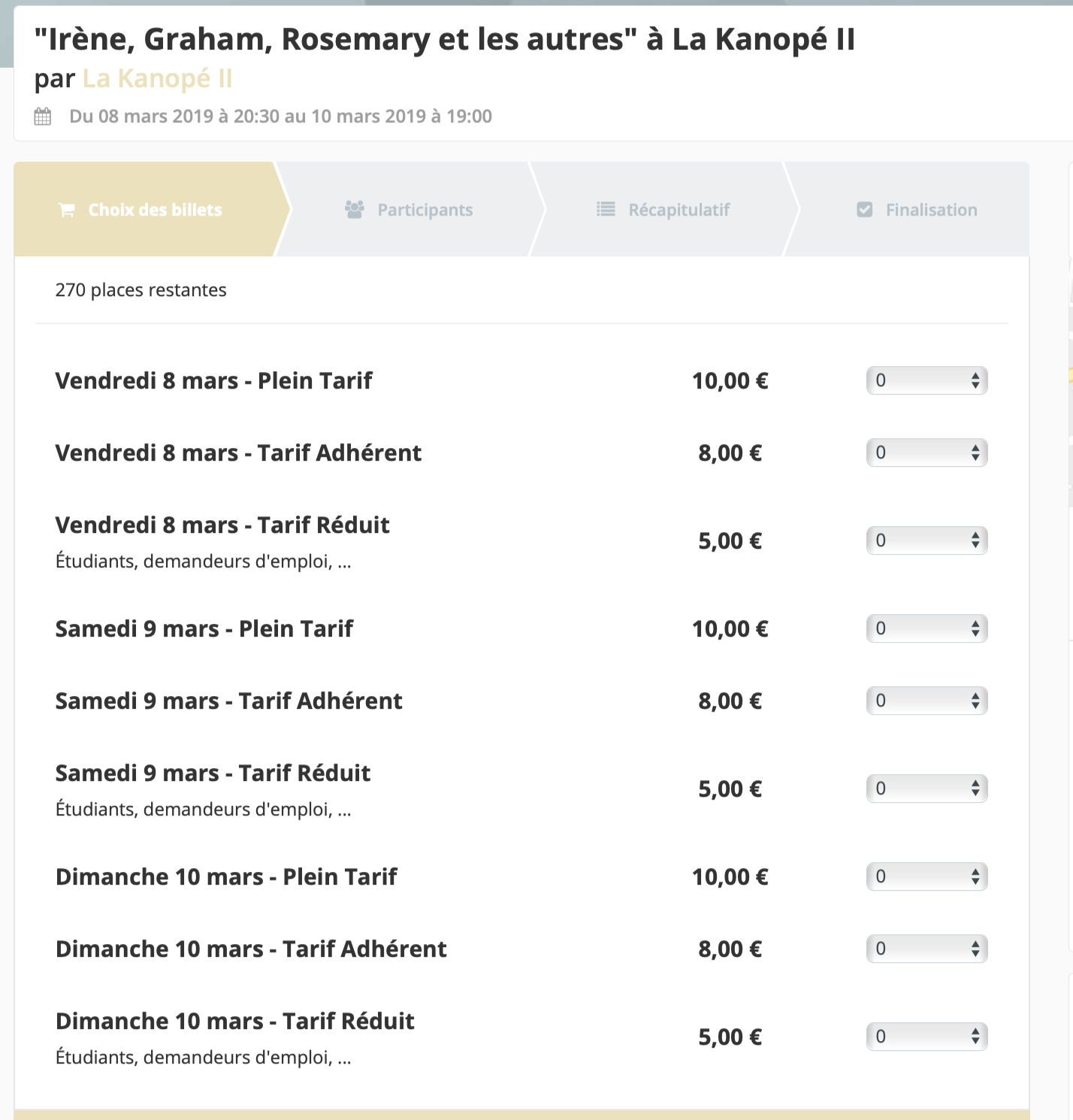Open quantity dropdown for Samedi 9 mars Plein Tarif
This screenshot has height=1120, width=1073.
click(x=926, y=628)
